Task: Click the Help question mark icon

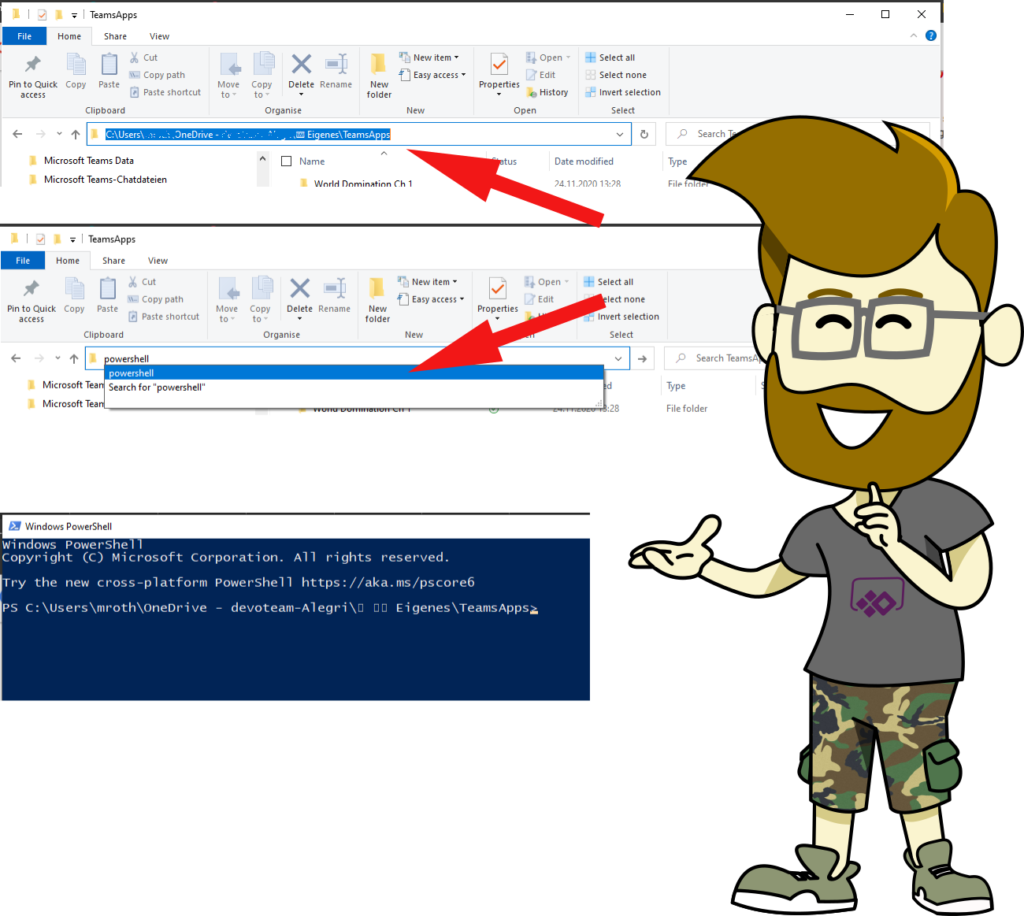Action: coord(931,36)
